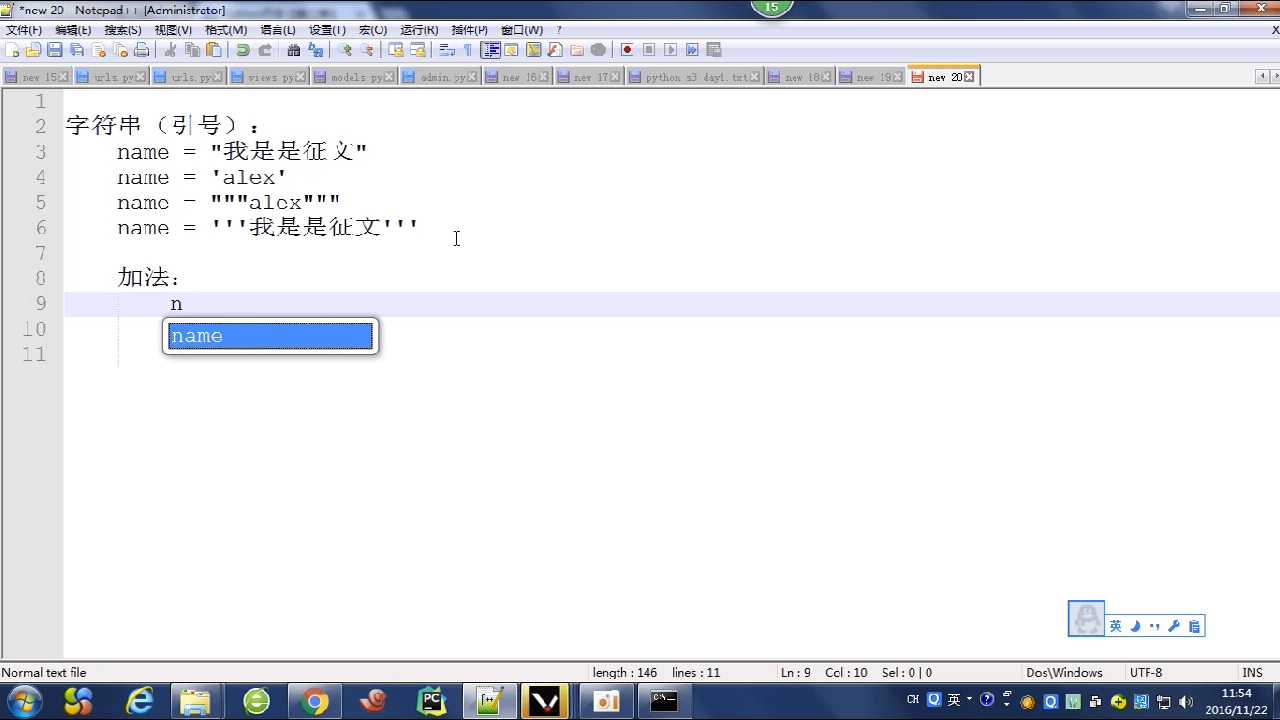Undo the last edit with toolbar icon
The width and height of the screenshot is (1280, 720).
[243, 50]
